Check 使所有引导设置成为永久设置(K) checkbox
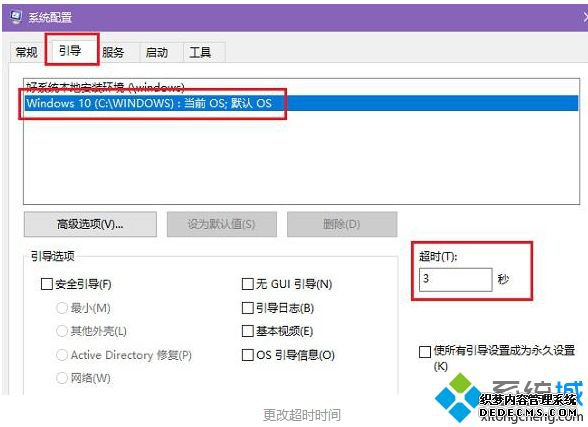This screenshot has width=588, height=427. click(424, 352)
